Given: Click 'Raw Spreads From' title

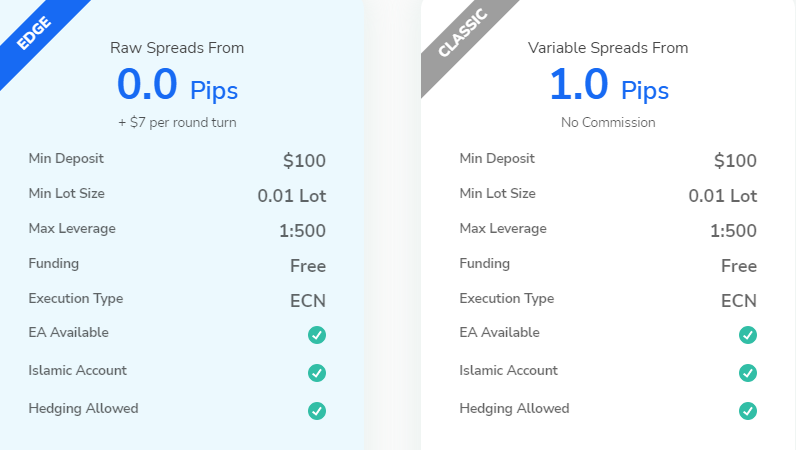Looking at the screenshot, I should click(x=177, y=48).
